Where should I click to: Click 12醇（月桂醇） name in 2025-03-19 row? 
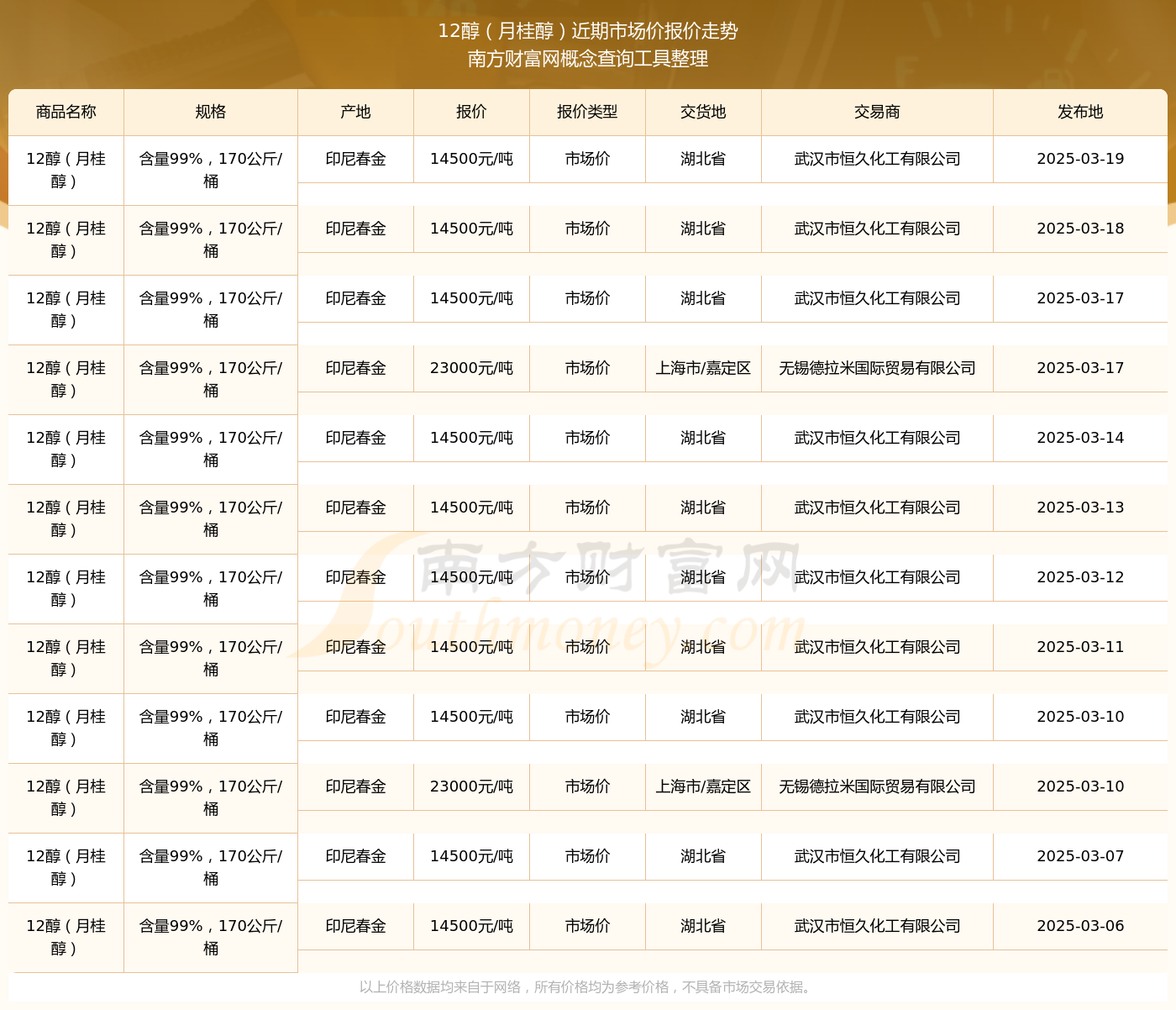[x=66, y=170]
